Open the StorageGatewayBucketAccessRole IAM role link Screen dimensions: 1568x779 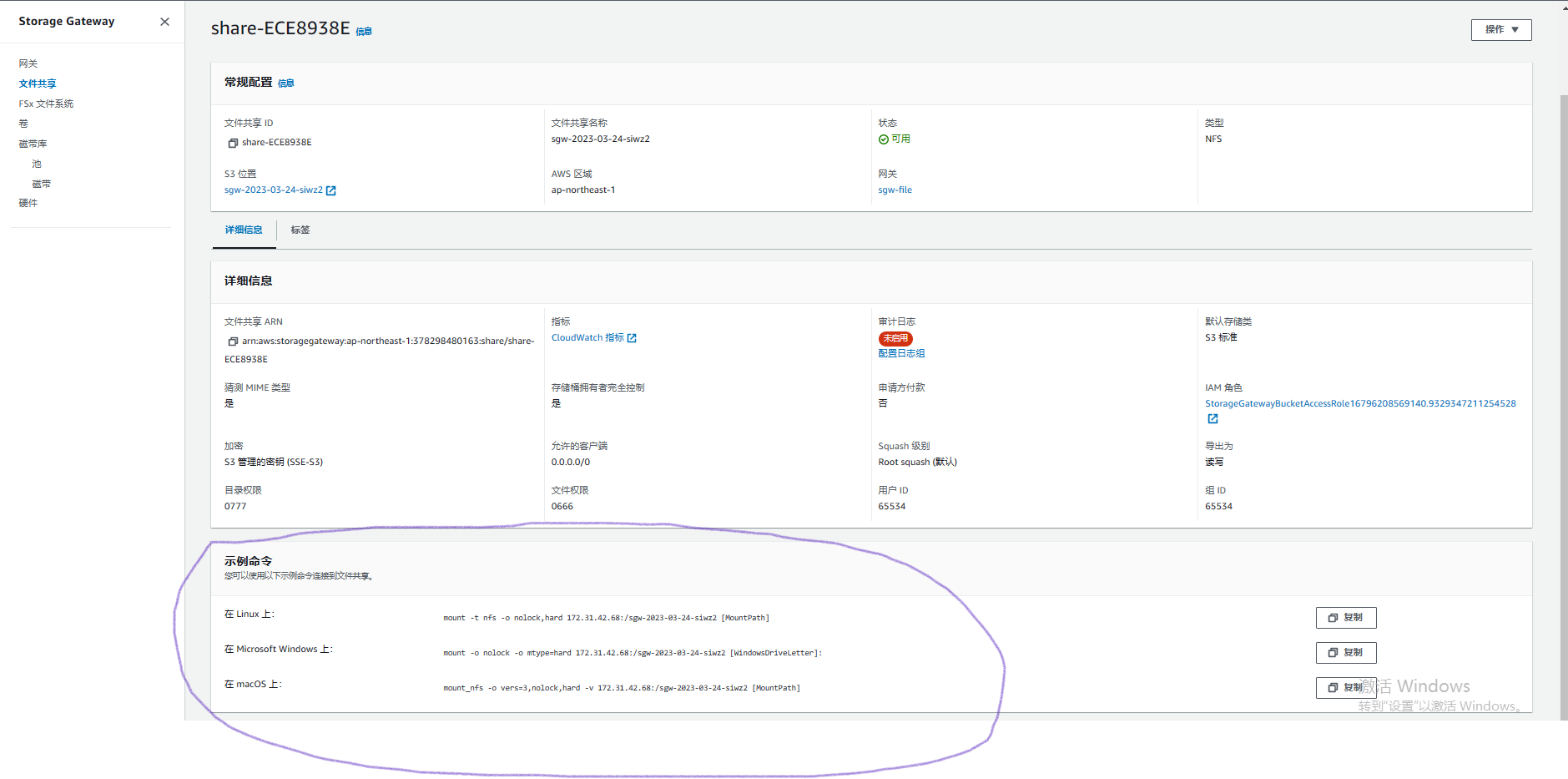click(1360, 404)
